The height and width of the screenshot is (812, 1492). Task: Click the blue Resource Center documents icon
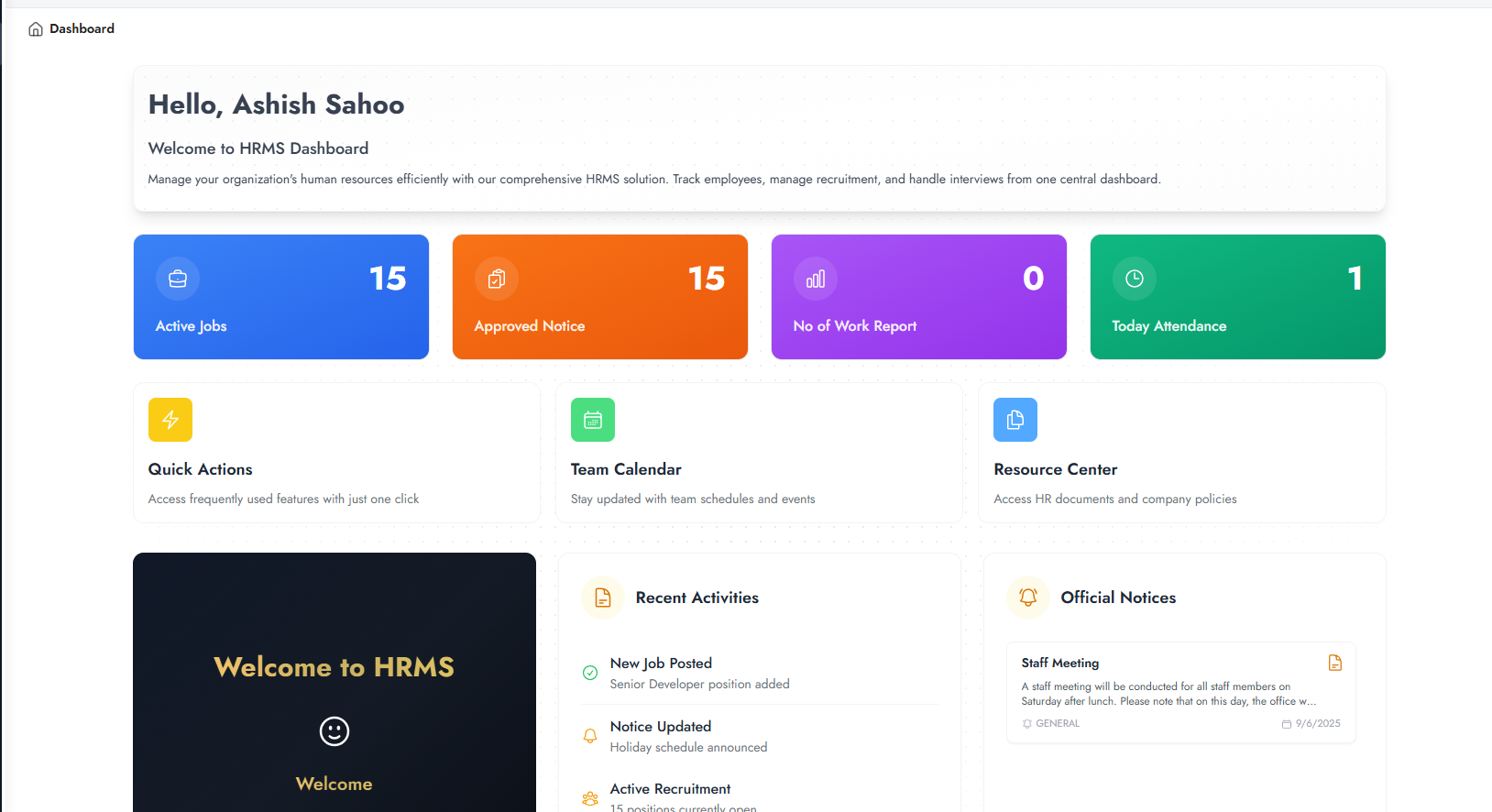(1015, 420)
